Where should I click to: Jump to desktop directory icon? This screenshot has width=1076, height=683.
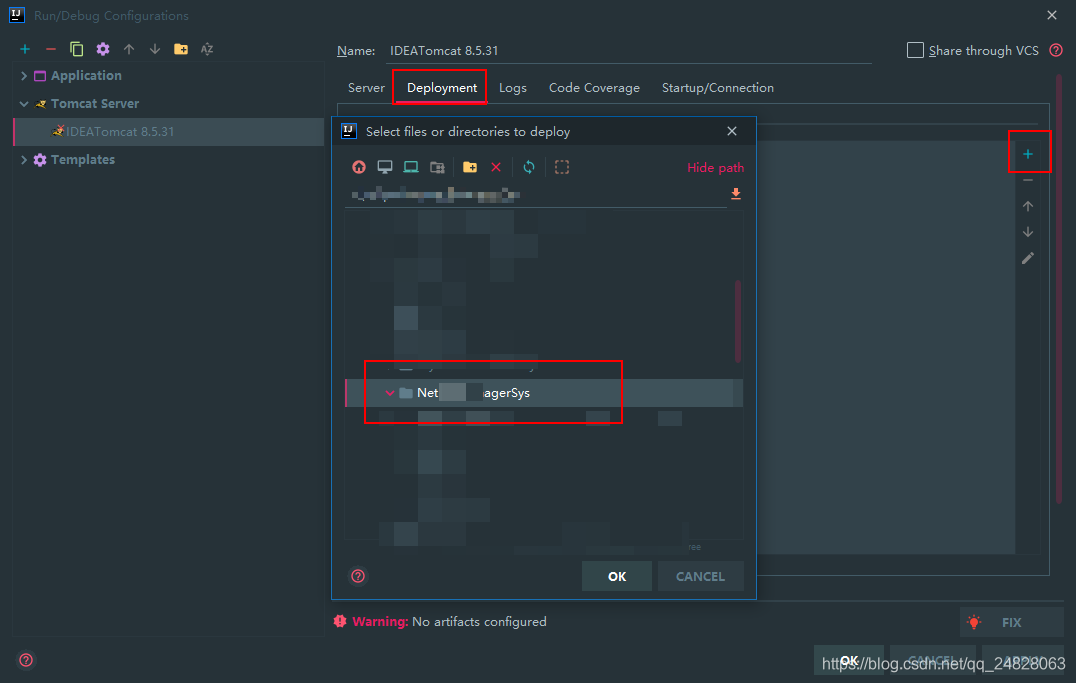click(385, 167)
